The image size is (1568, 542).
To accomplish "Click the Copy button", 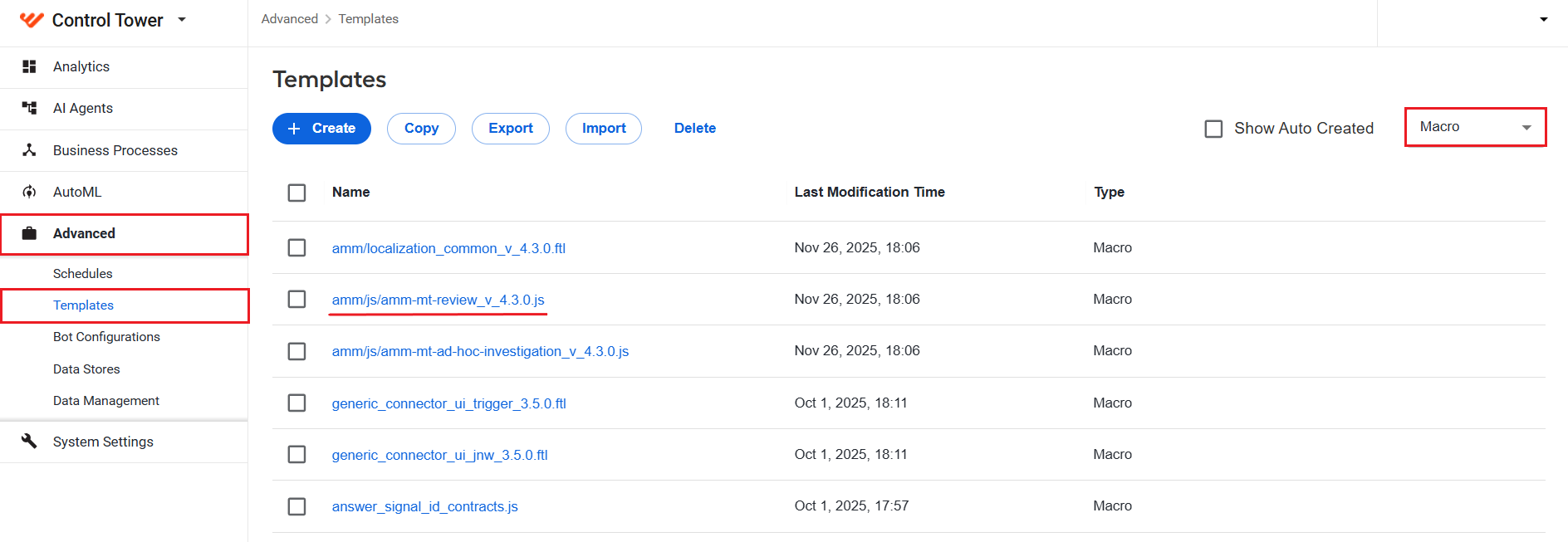I will (x=421, y=129).
